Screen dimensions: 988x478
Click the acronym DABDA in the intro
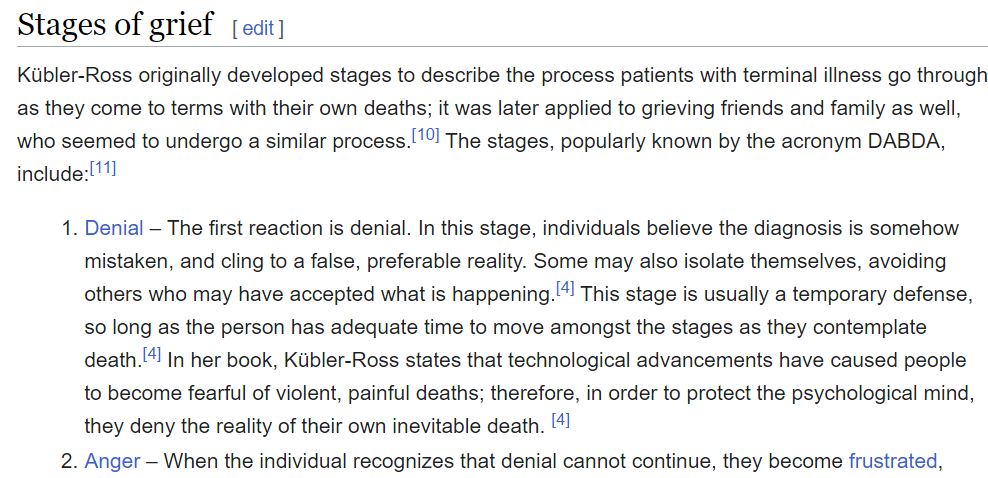pyautogui.click(x=896, y=141)
